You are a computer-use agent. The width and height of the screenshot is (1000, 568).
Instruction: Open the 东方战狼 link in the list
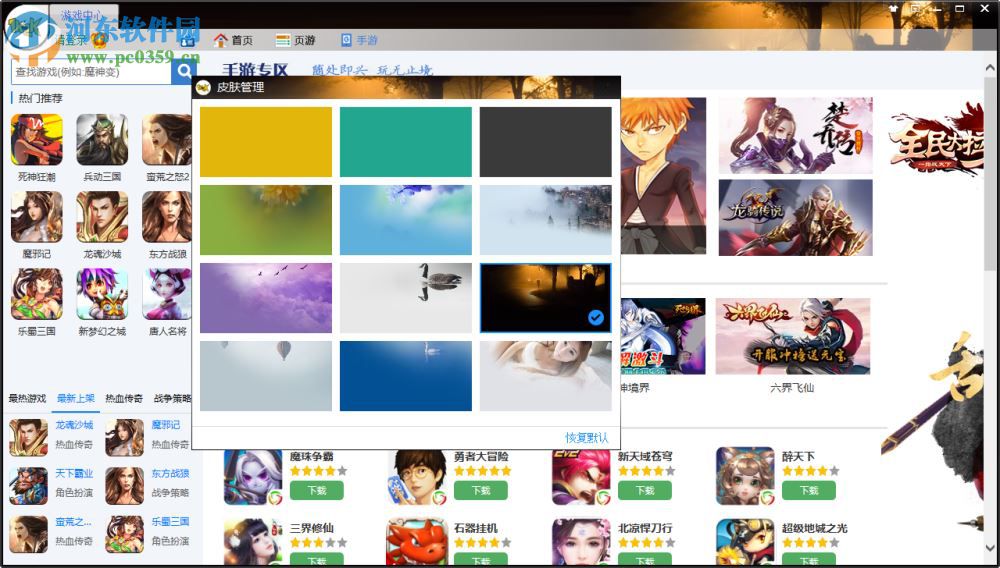tap(170, 473)
